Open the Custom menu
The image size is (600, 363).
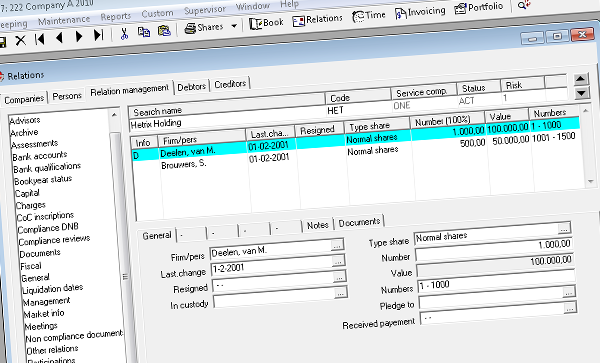(x=157, y=14)
